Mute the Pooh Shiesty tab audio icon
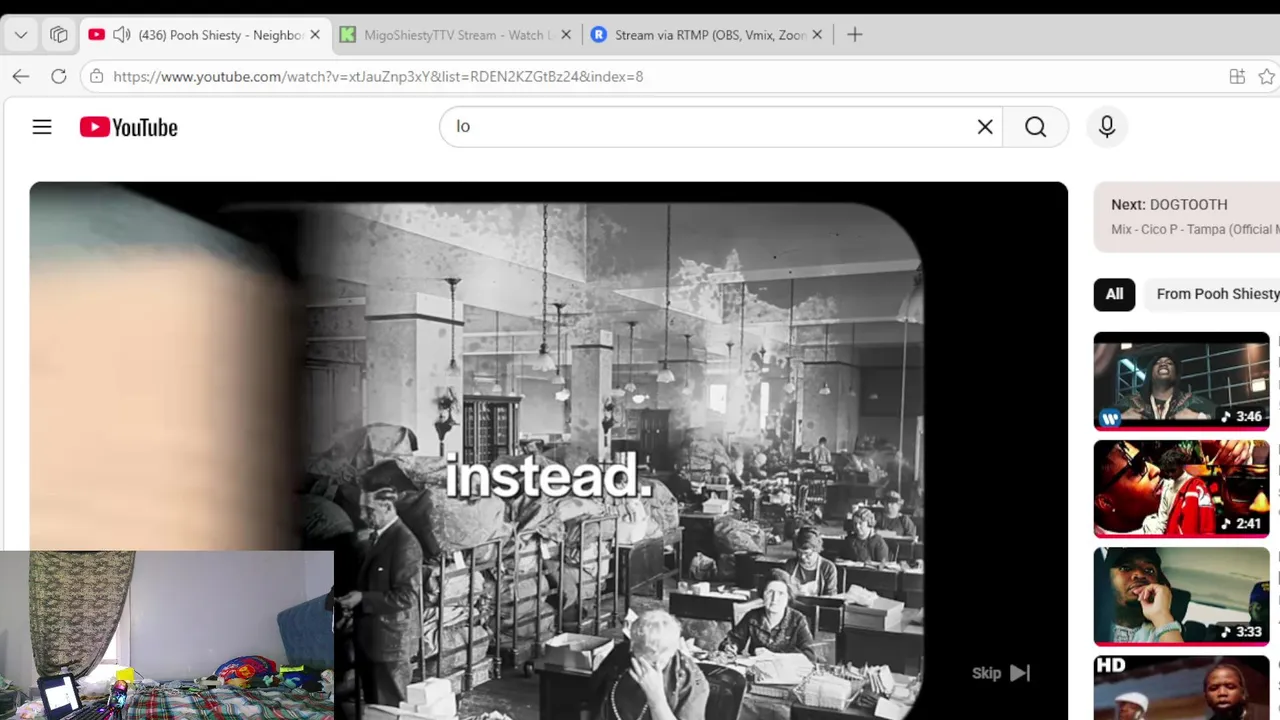Viewport: 1280px width, 720px height. click(122, 35)
